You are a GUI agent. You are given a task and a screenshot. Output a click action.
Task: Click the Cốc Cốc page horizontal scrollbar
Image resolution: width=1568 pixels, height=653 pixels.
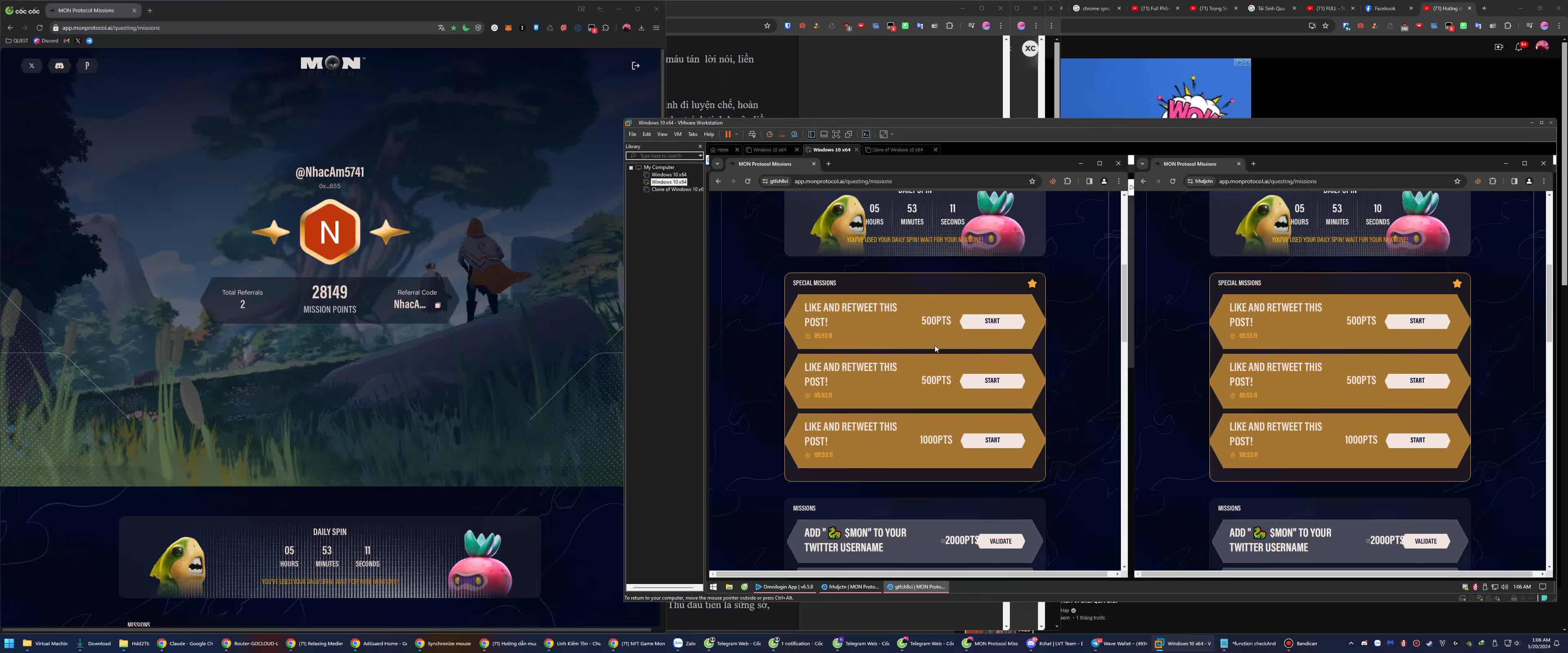click(326, 629)
